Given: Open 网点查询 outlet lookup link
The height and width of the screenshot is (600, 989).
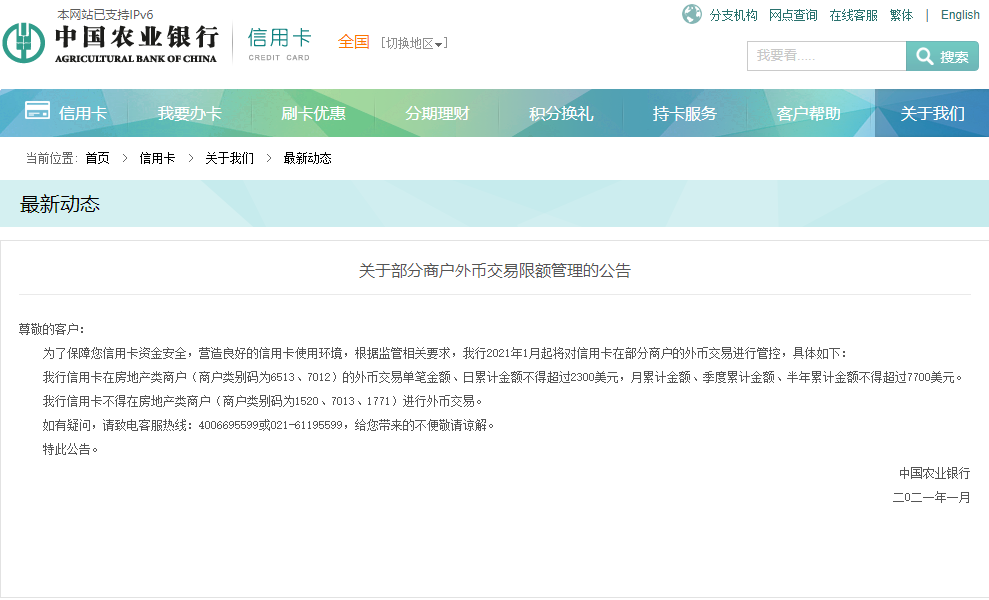Looking at the screenshot, I should tap(793, 15).
